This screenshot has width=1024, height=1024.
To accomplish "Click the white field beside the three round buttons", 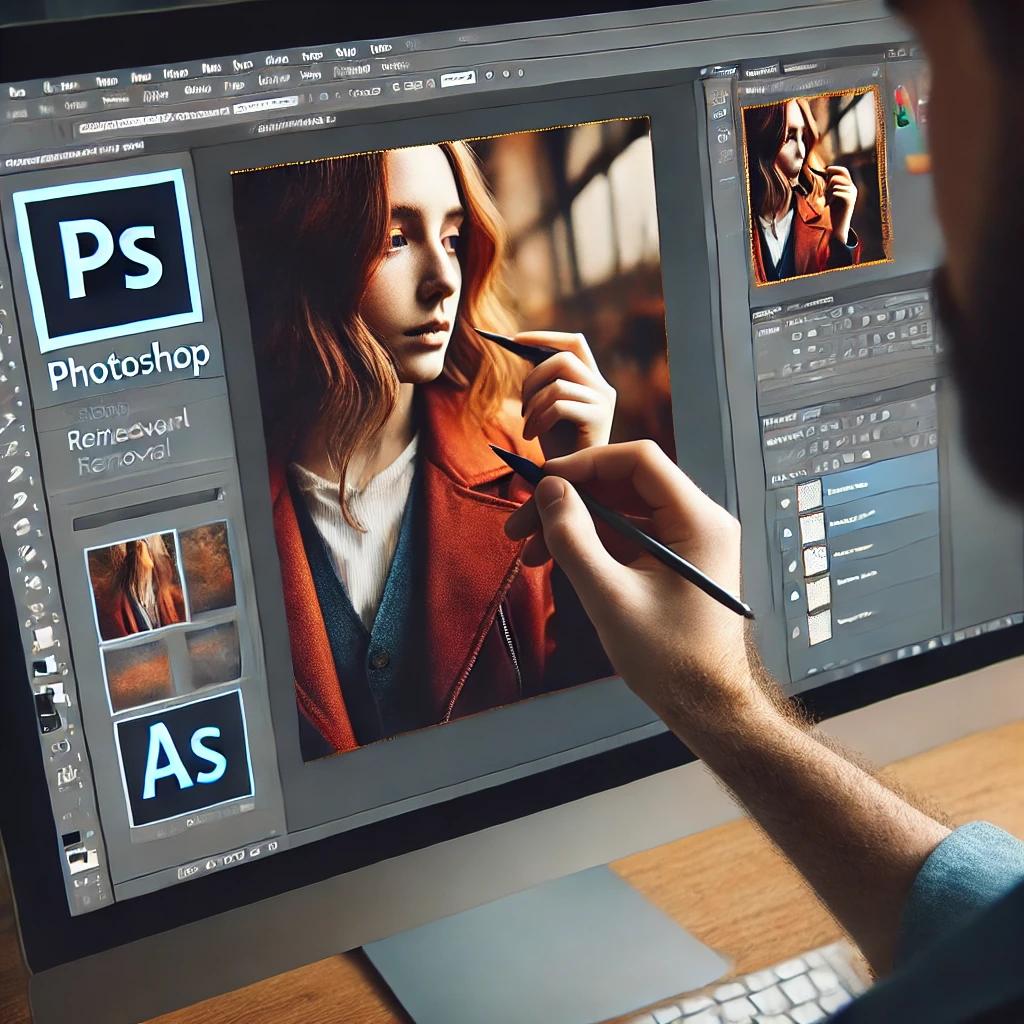I will tap(458, 80).
